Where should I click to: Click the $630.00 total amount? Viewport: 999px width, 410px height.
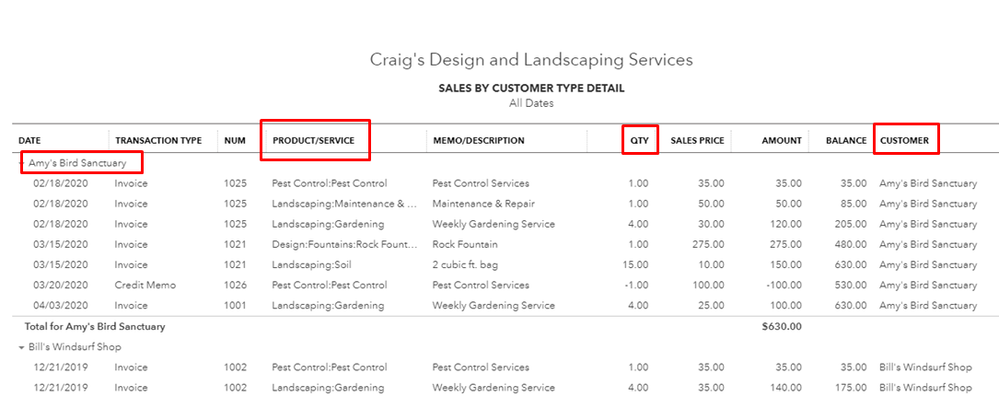pyautogui.click(x=782, y=327)
